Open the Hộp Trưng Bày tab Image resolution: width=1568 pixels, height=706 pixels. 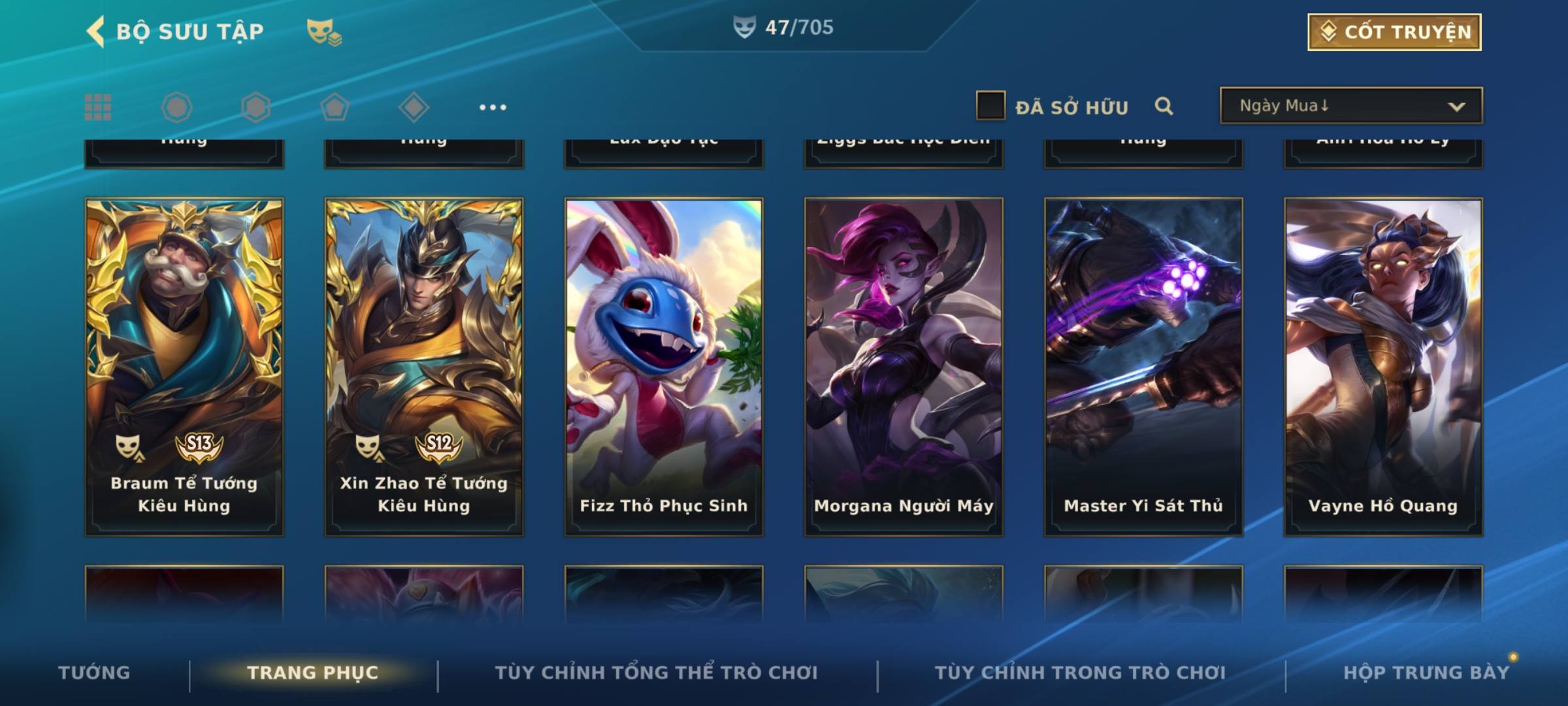[x=1426, y=673]
